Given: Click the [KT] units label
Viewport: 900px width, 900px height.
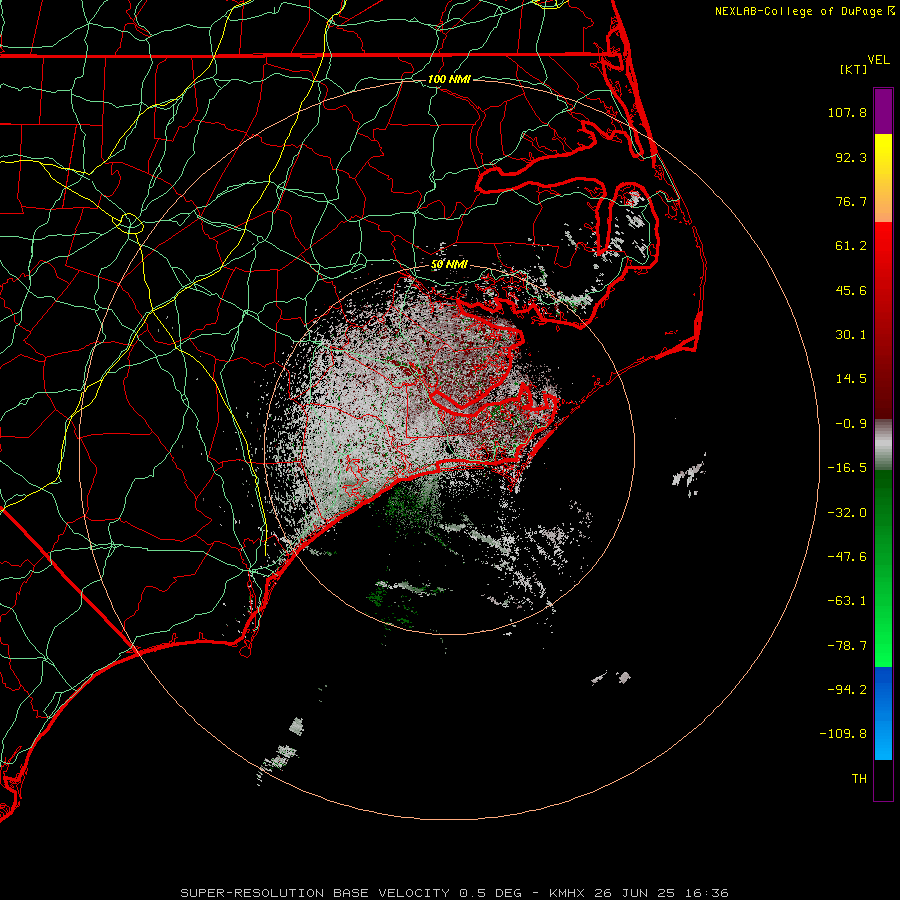Looking at the screenshot, I should coord(854,69).
